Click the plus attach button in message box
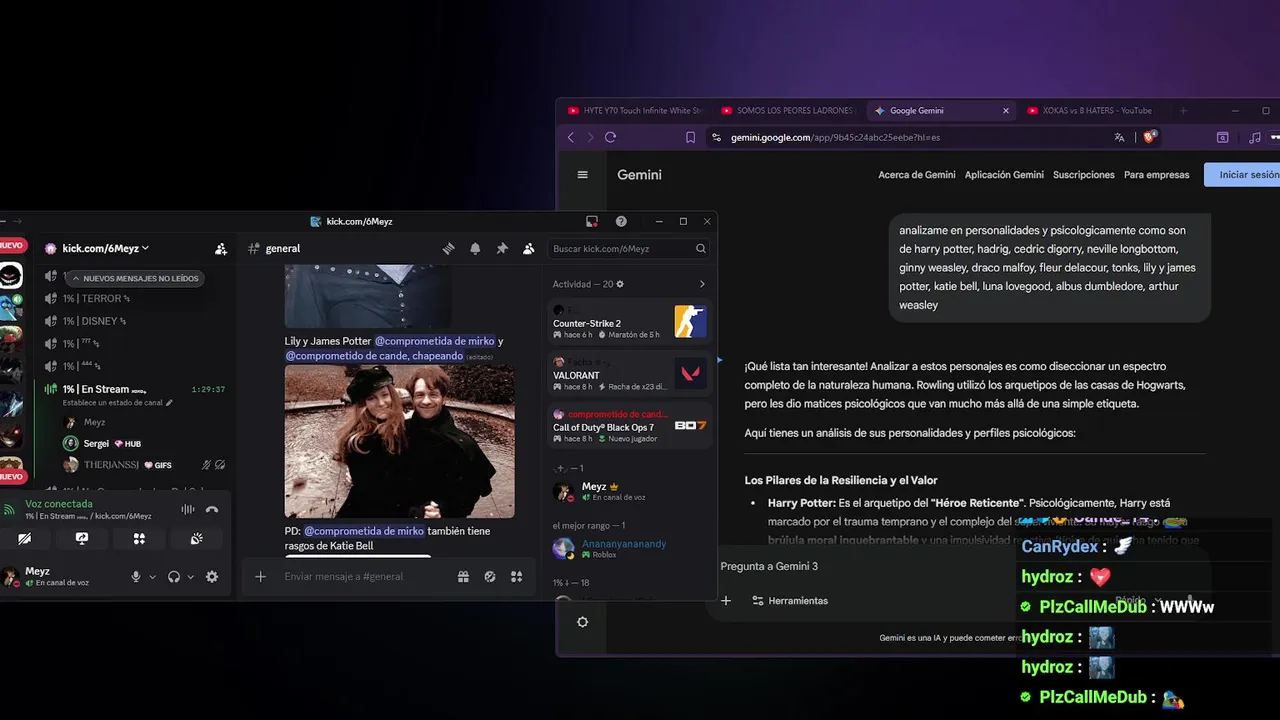Screen dimensions: 1280x720 tap(260, 576)
